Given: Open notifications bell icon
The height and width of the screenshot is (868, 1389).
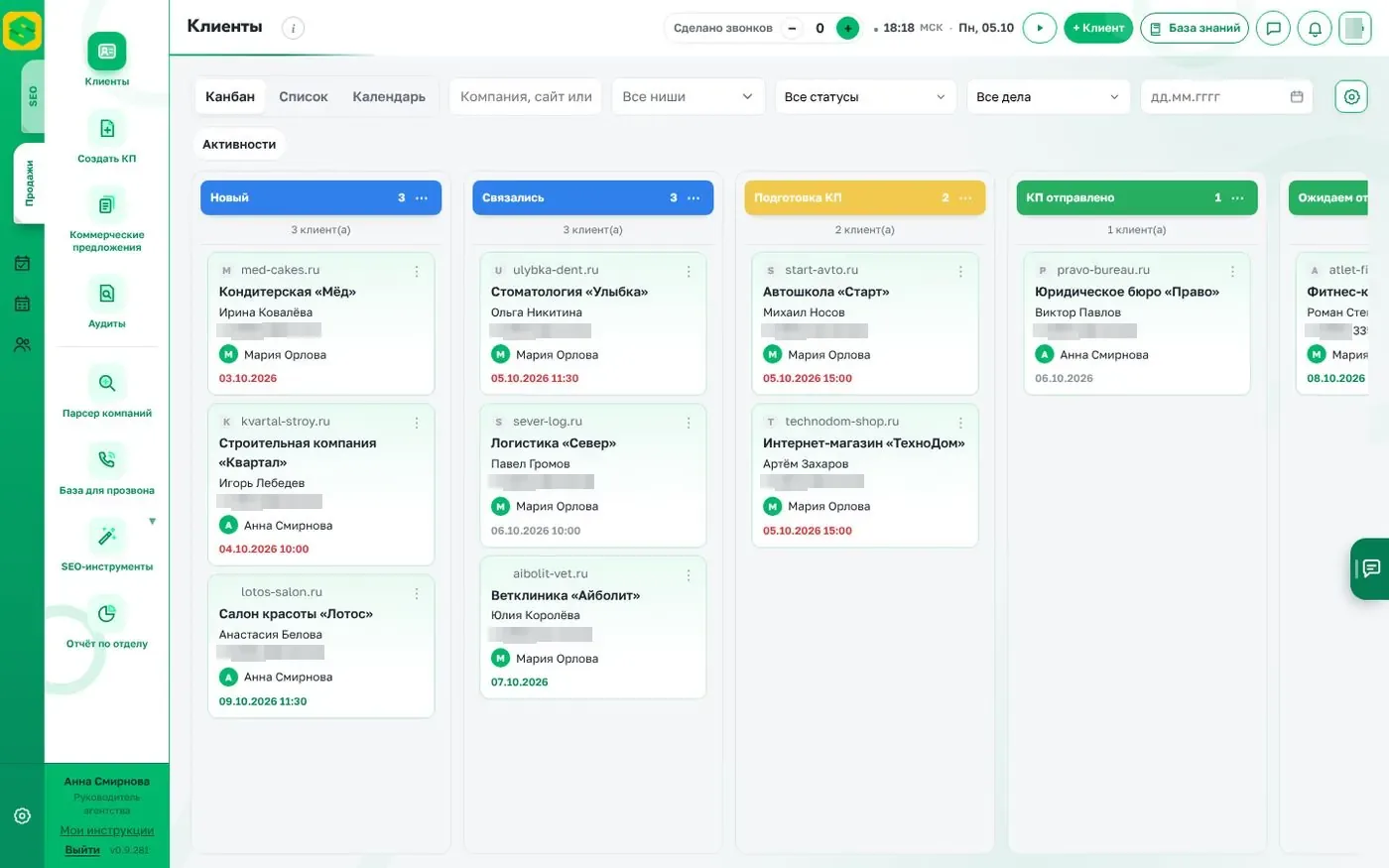Looking at the screenshot, I should pyautogui.click(x=1315, y=28).
